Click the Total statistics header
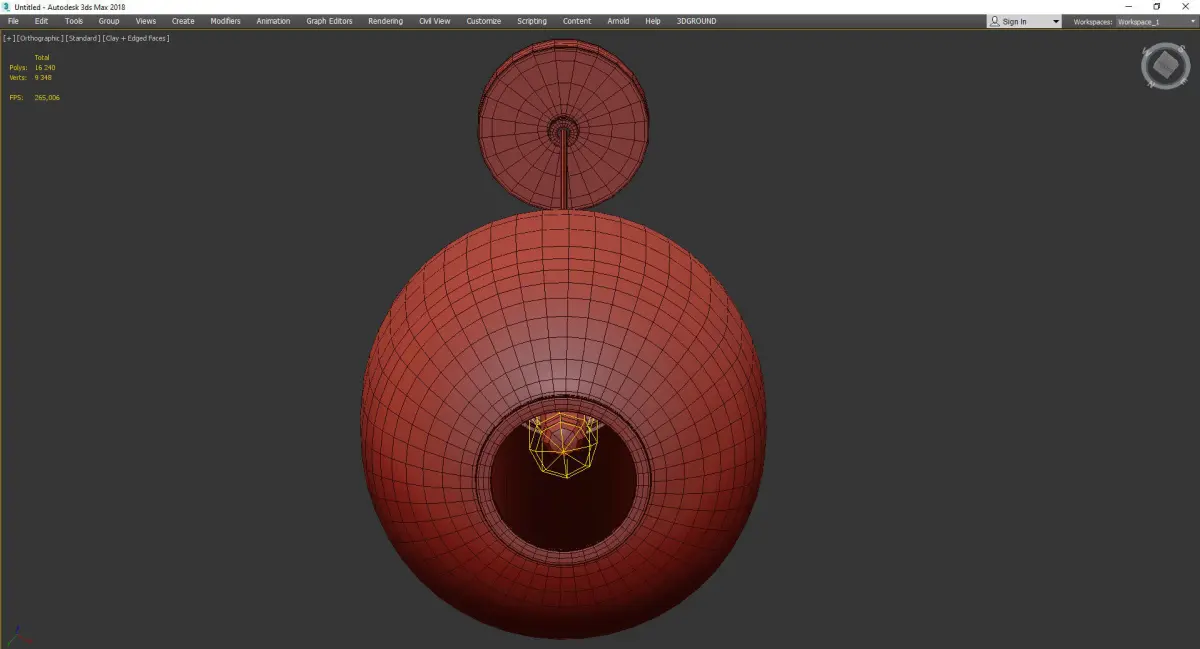Screen dimensions: 1200x649 click(x=42, y=57)
